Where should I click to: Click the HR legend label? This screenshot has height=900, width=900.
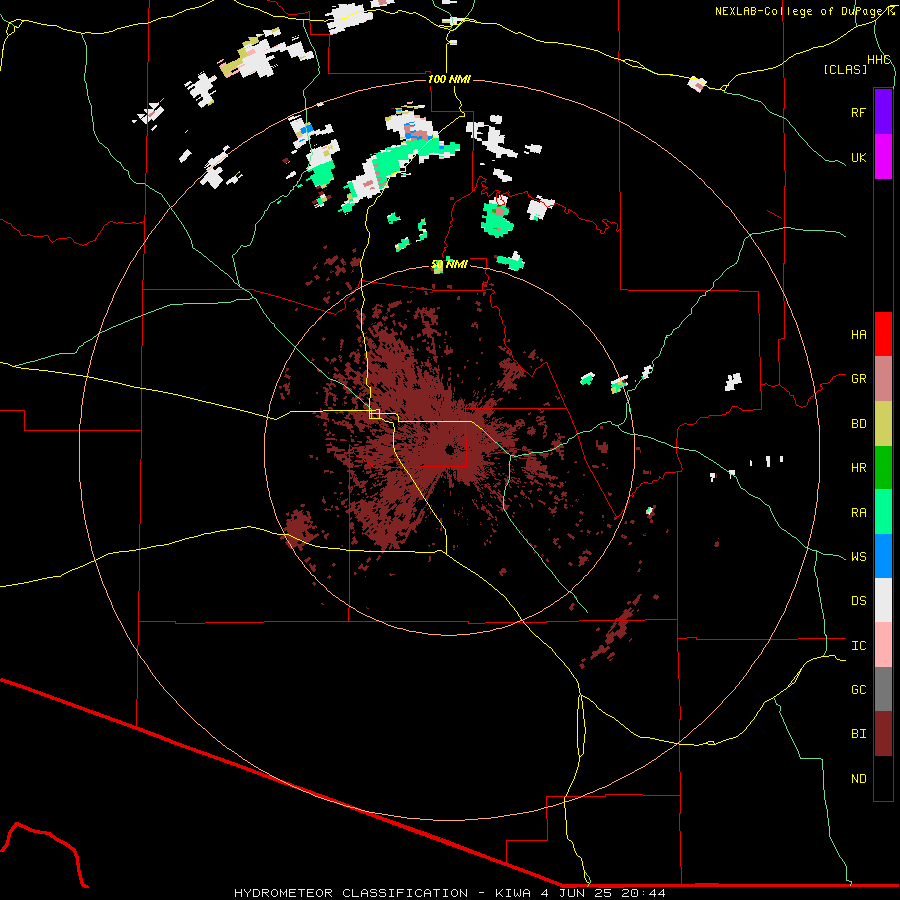858,468
